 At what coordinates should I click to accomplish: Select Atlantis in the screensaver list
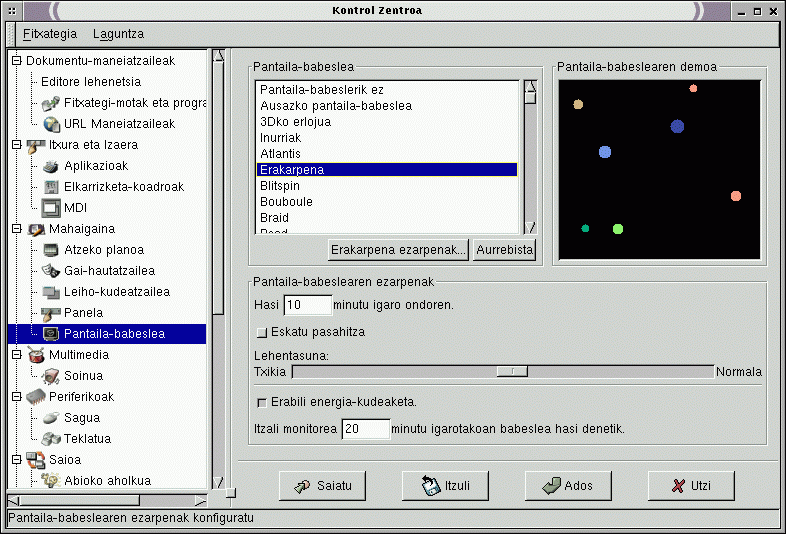click(280, 154)
